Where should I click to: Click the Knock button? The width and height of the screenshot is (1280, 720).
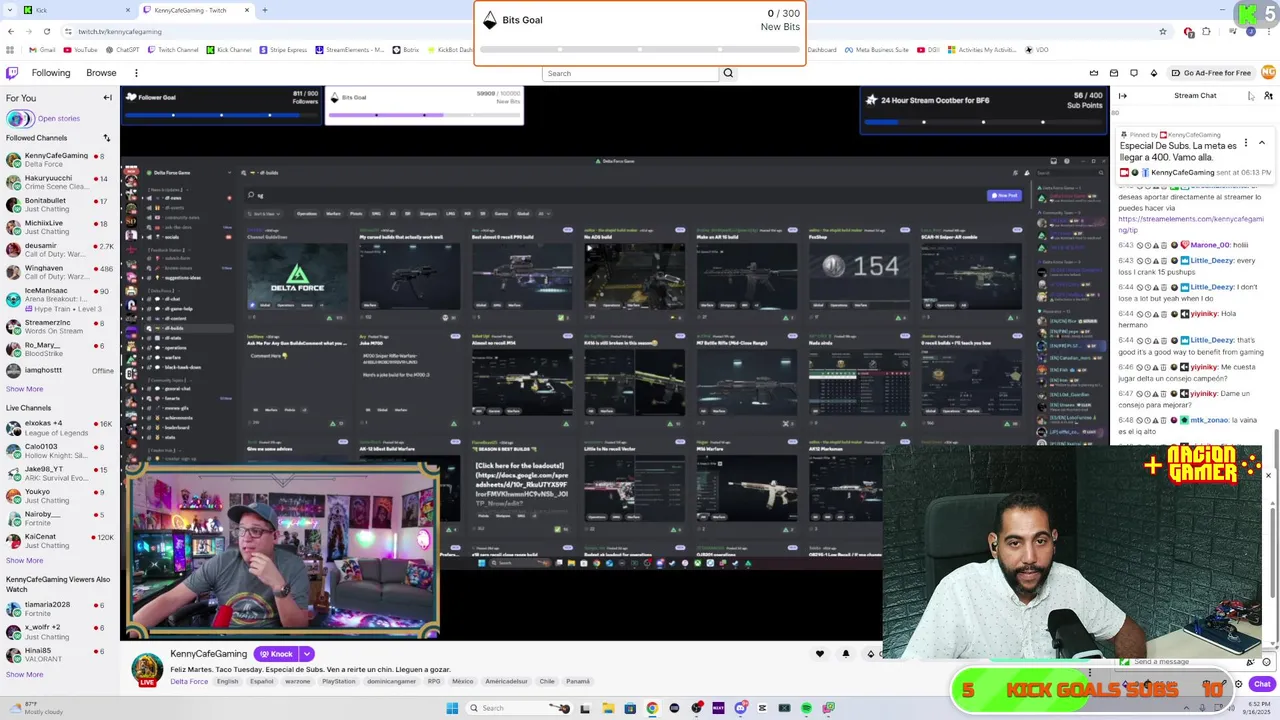tap(275, 654)
